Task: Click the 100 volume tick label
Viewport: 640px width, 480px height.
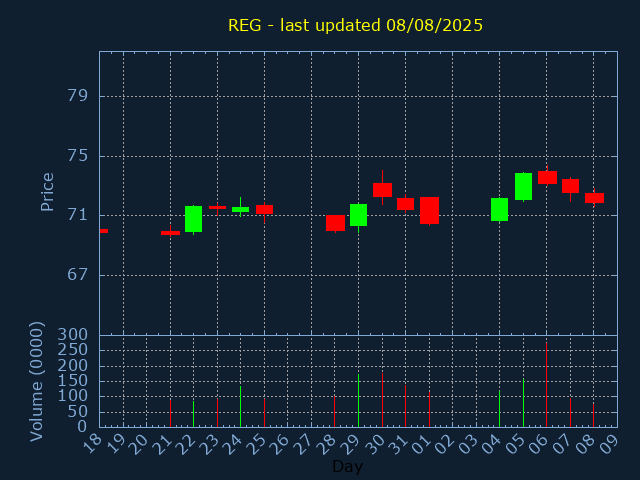Action: point(73,396)
